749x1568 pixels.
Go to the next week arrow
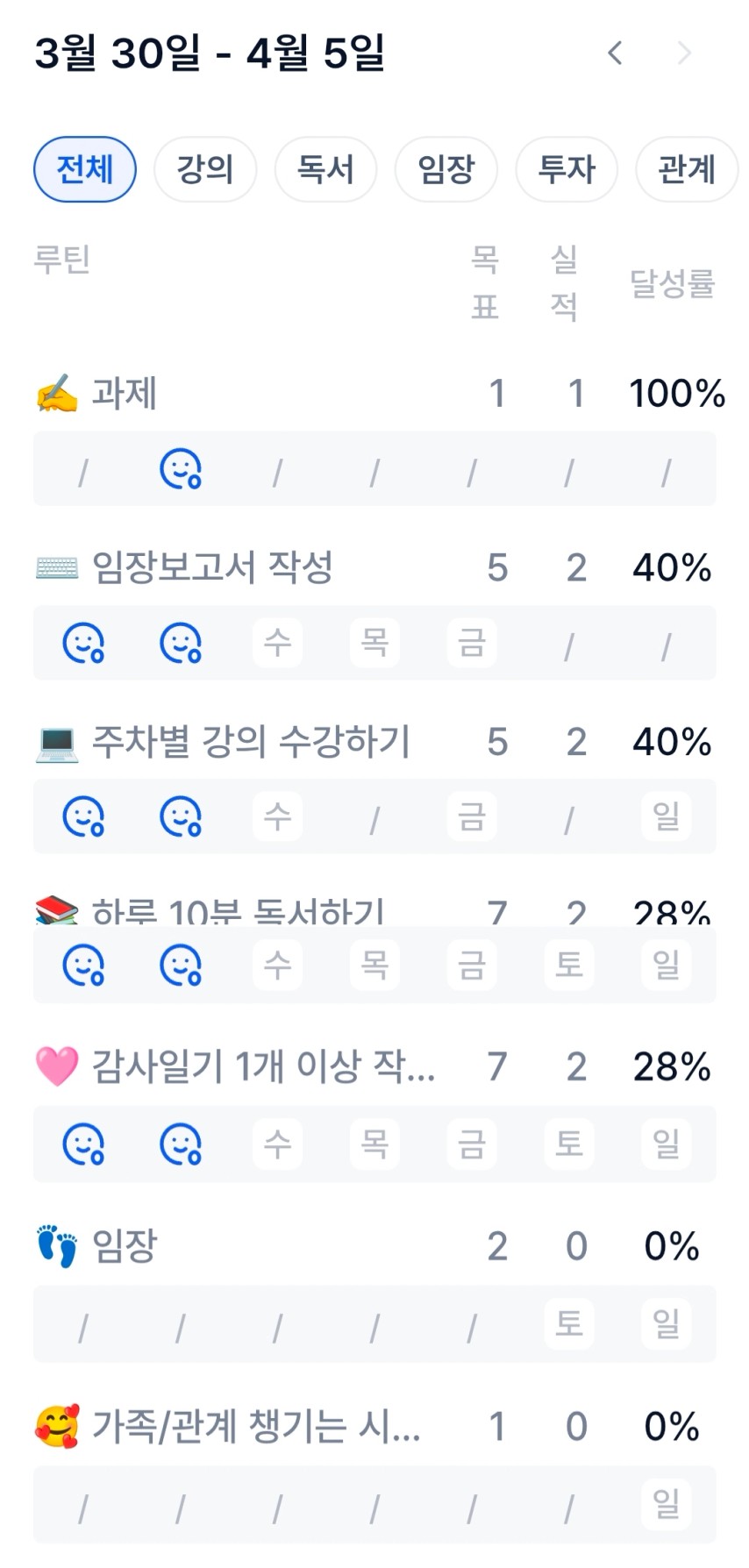point(685,53)
